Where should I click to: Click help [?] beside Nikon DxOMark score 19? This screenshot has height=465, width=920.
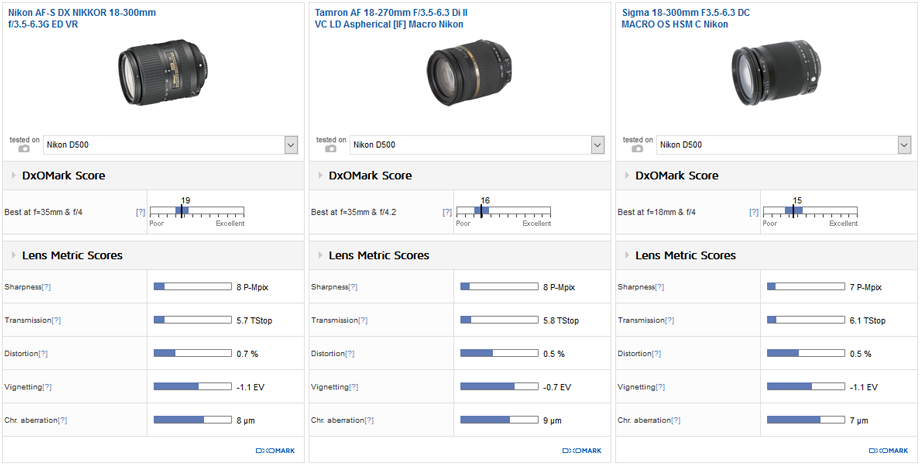140,212
